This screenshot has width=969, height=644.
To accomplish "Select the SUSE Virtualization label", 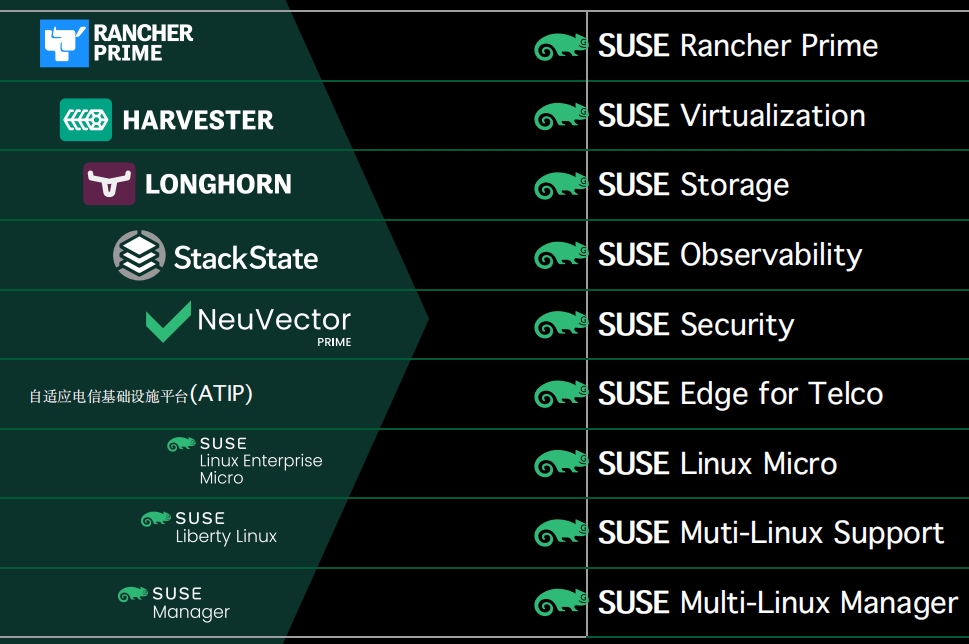I will pos(732,116).
